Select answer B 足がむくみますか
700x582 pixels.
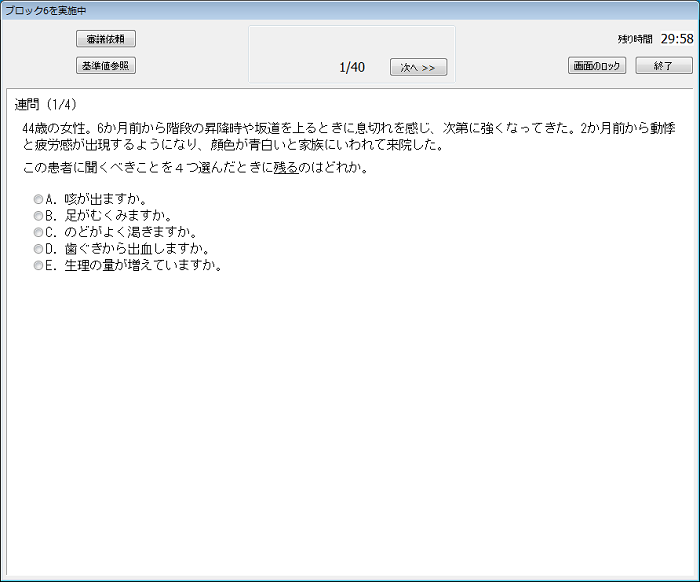point(38,216)
